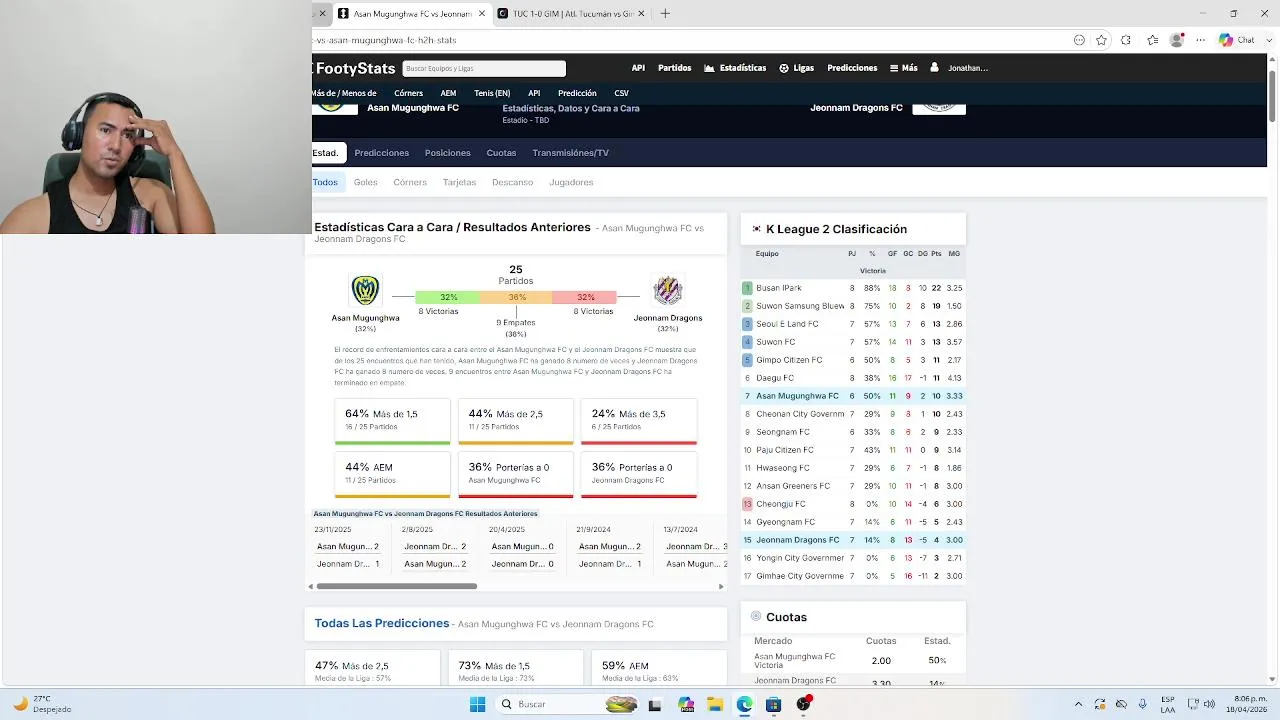Open Microsoft Edge from the taskbar
Screen dimensions: 1280x720
[x=744, y=704]
